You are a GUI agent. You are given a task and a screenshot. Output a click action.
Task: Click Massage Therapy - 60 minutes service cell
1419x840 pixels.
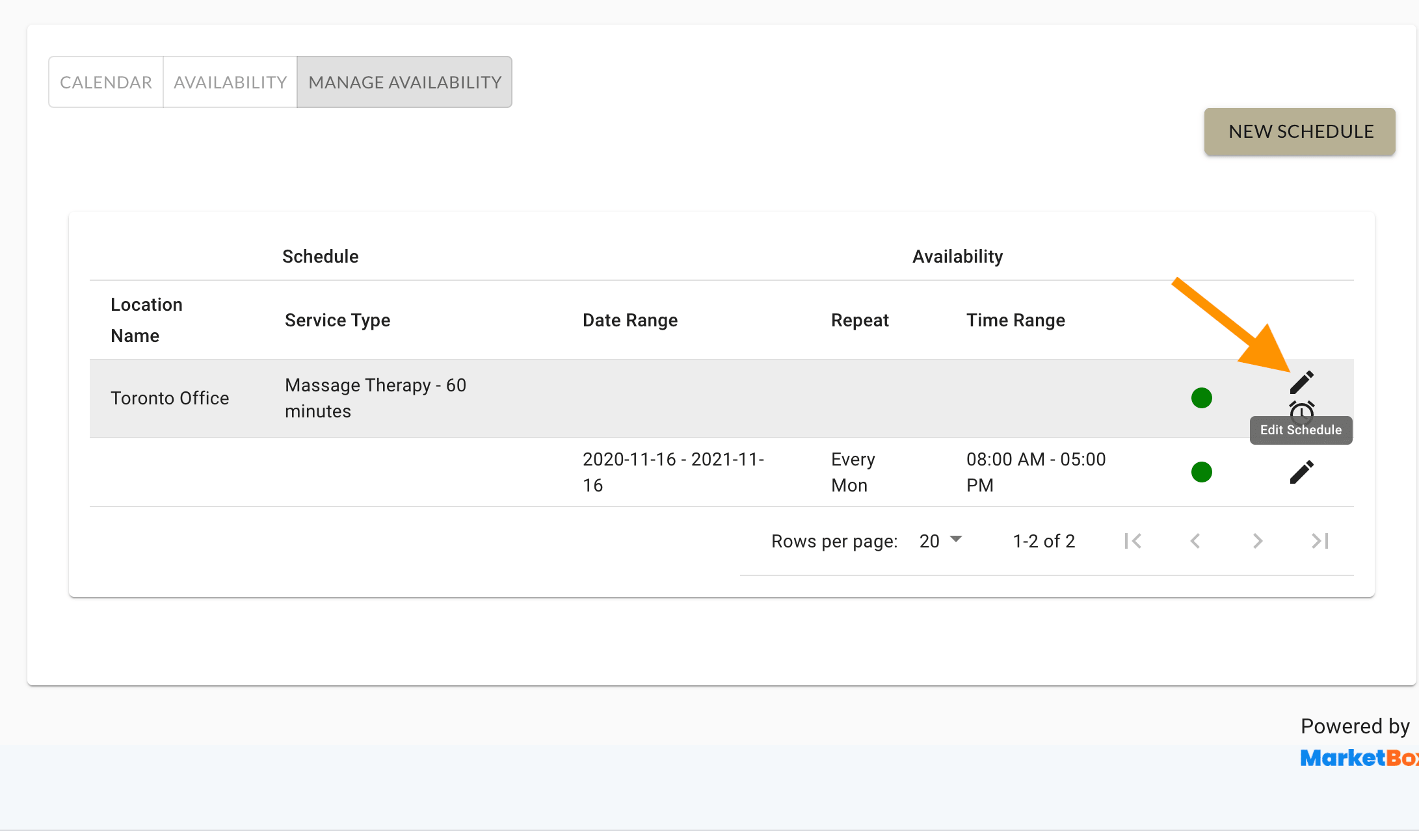[375, 398]
